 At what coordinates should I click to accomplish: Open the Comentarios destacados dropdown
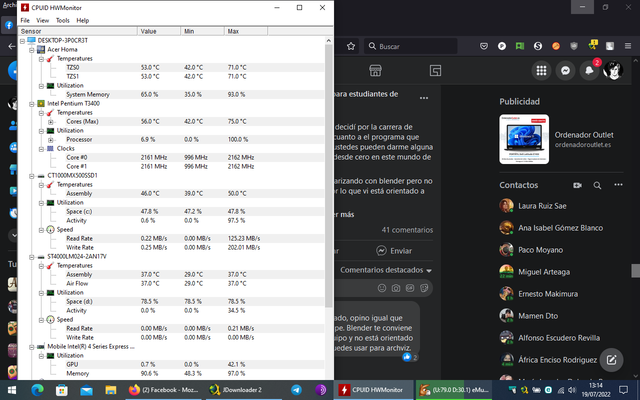click(386, 270)
